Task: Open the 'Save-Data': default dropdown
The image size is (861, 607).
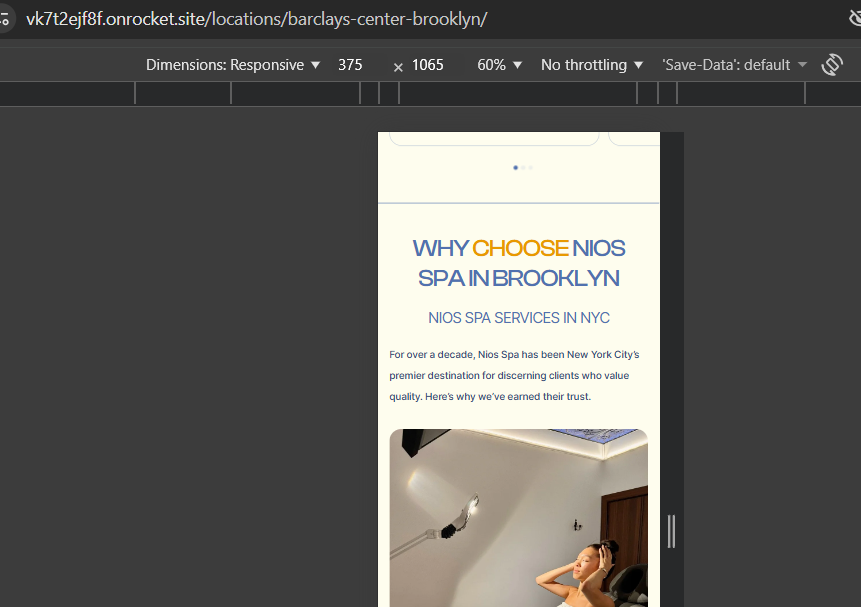Action: [734, 65]
